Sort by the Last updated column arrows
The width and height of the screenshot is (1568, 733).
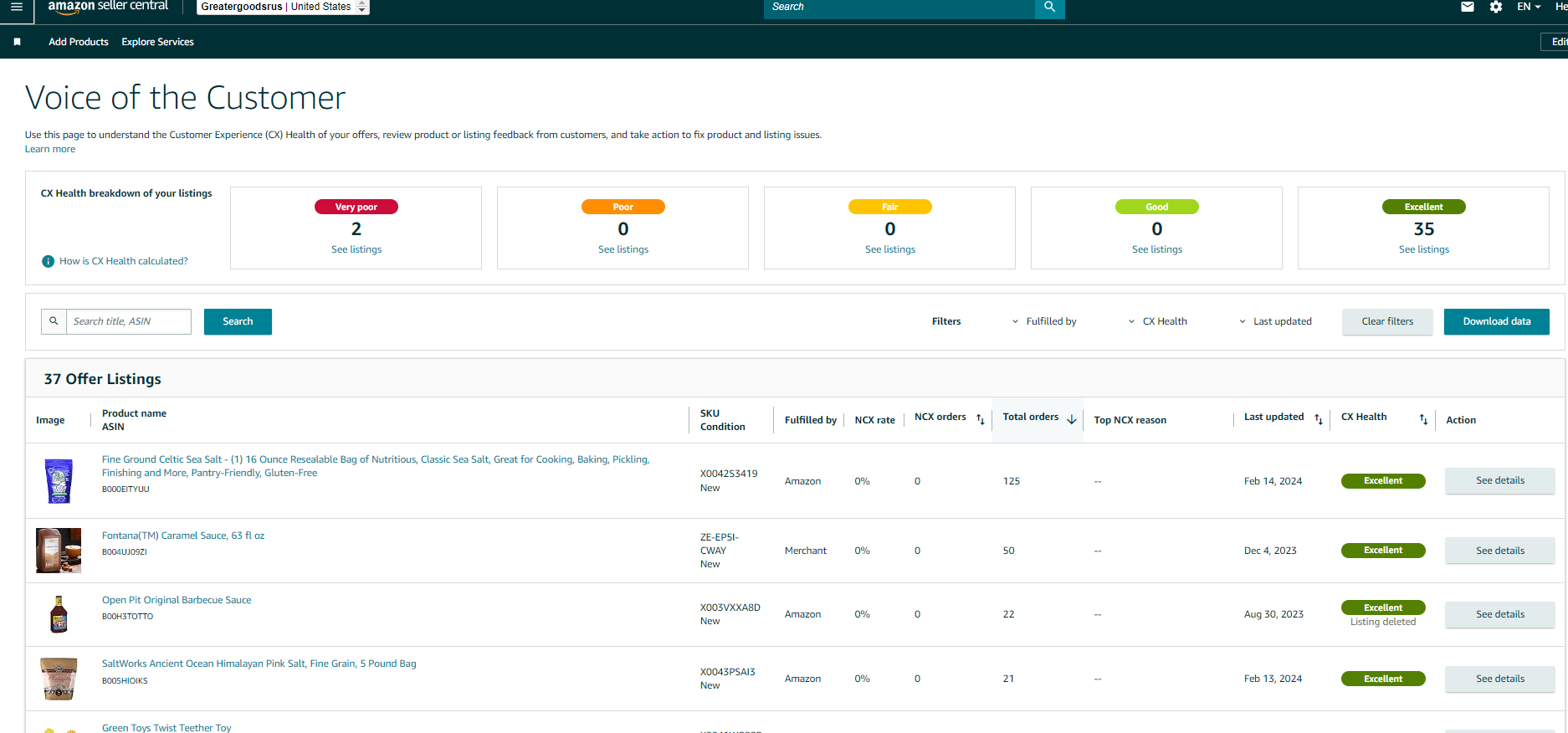pyautogui.click(x=1319, y=419)
